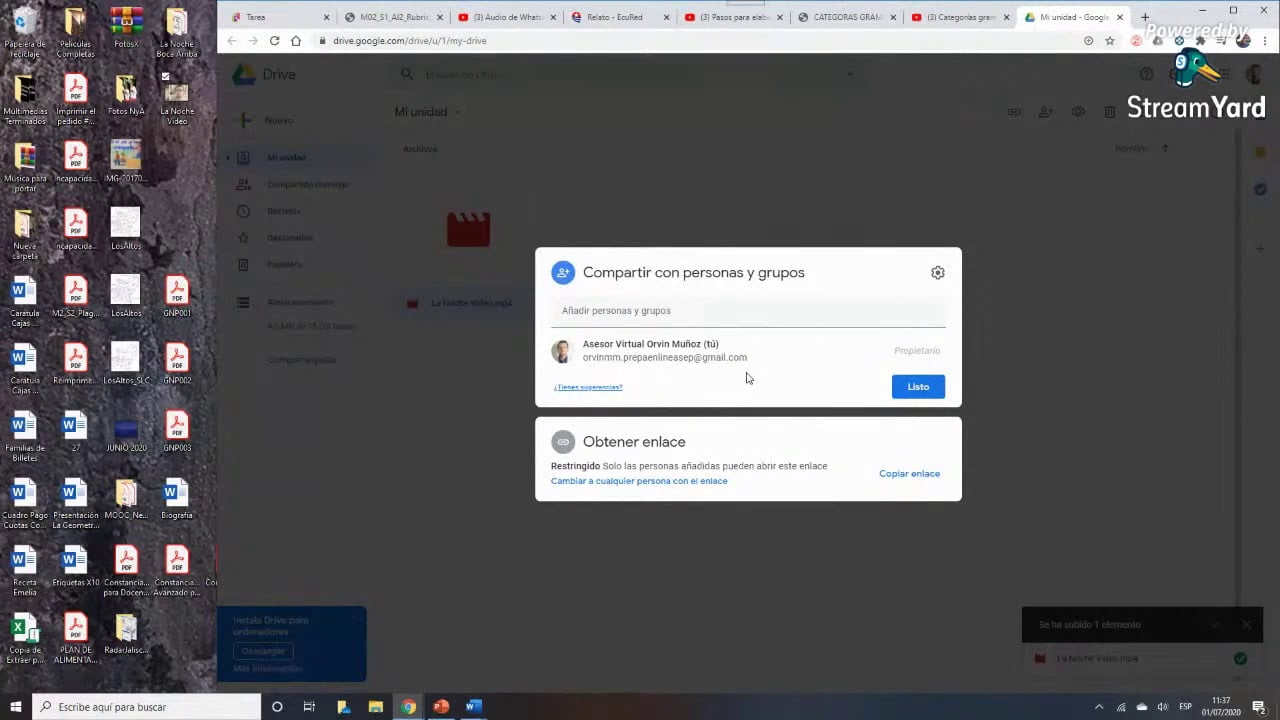Image resolution: width=1280 pixels, height=720 pixels.
Task: Open Biografía Word document
Action: pos(177,499)
